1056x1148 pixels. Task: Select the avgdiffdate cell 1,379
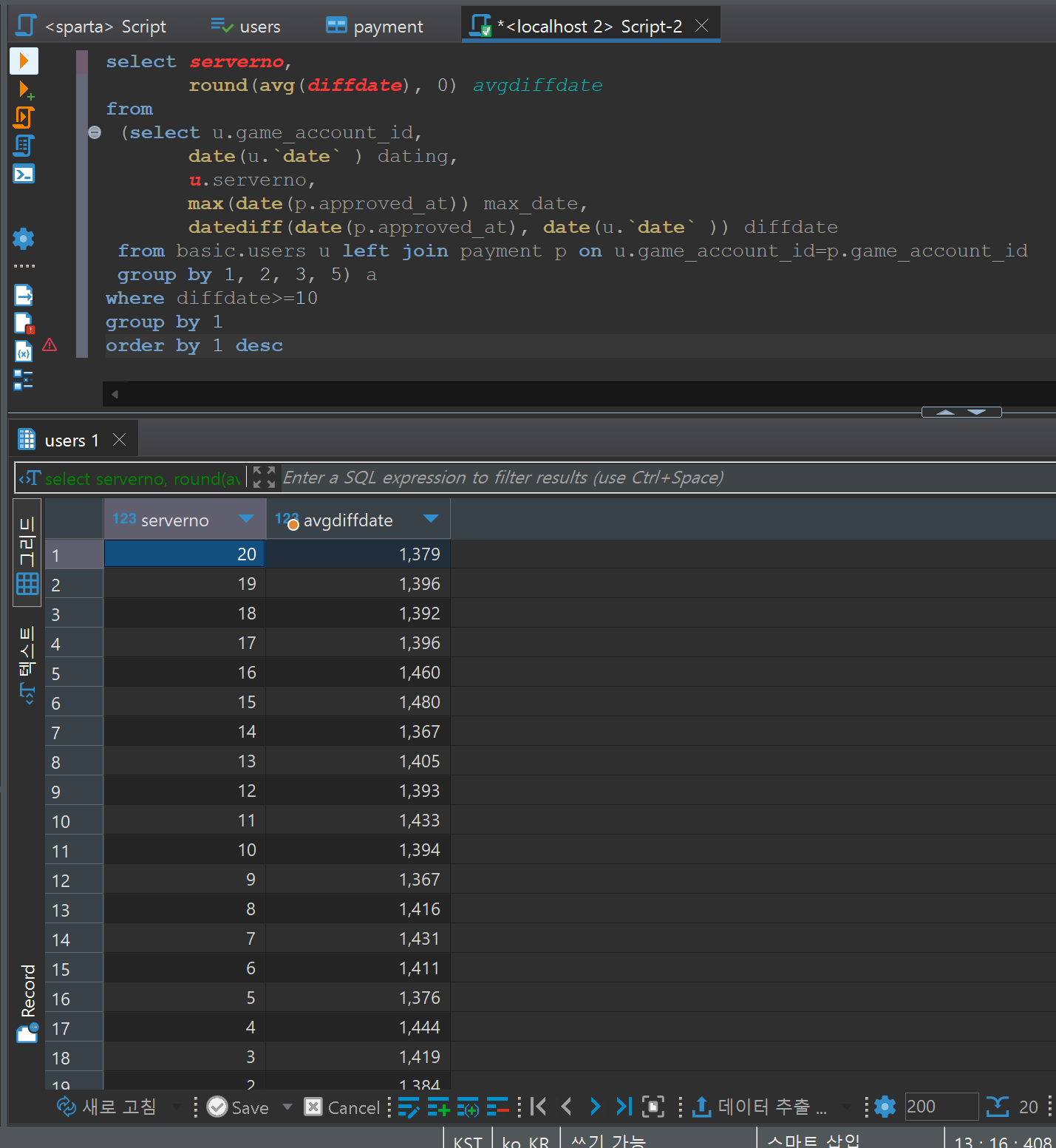point(358,554)
